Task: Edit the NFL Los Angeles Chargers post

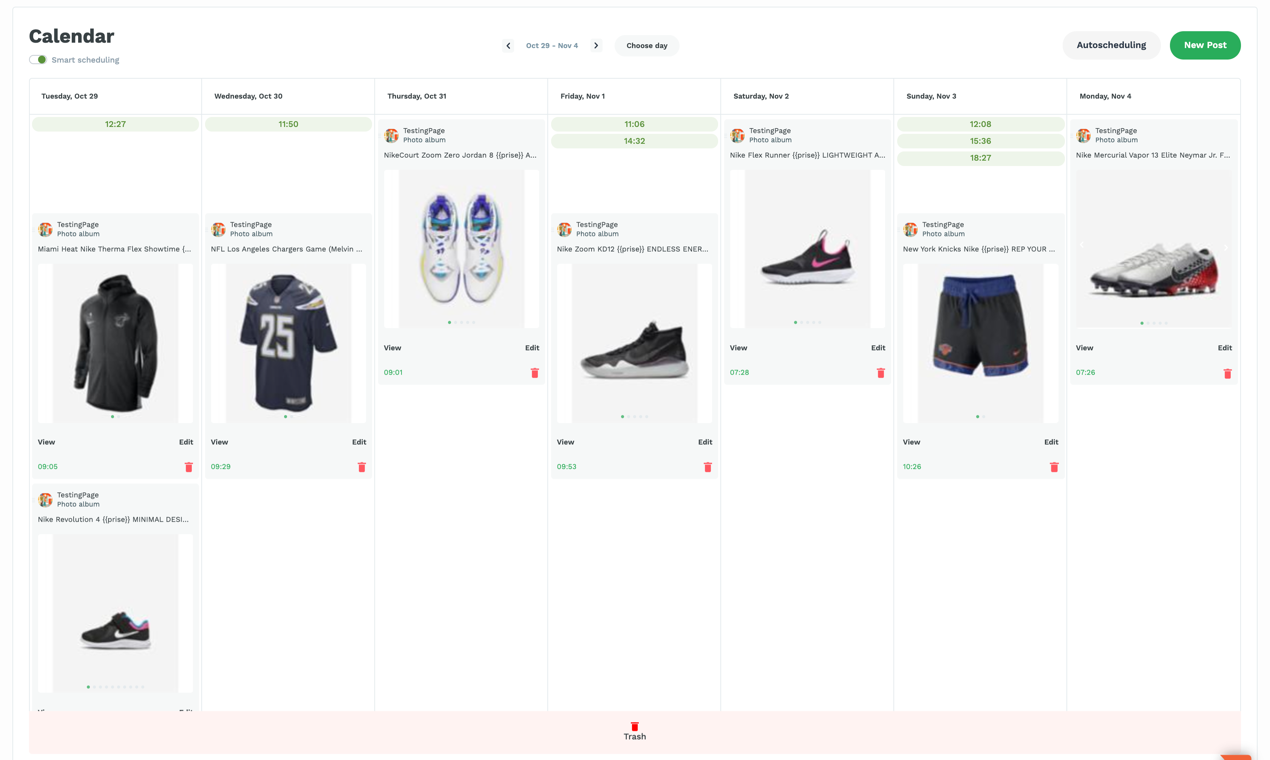Action: pyautogui.click(x=359, y=442)
